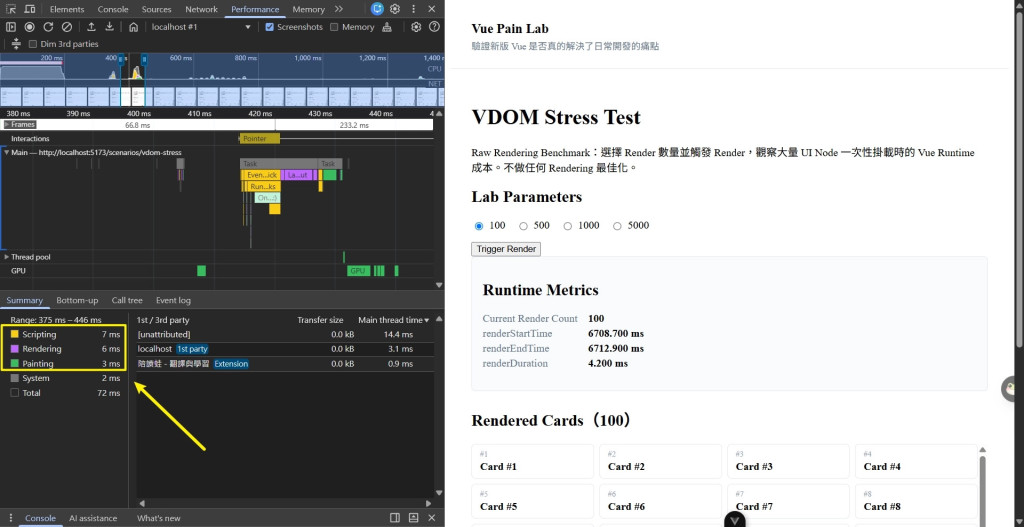Click the summary table scroll-right arrow
This screenshot has width=1024, height=527.
[429, 503]
